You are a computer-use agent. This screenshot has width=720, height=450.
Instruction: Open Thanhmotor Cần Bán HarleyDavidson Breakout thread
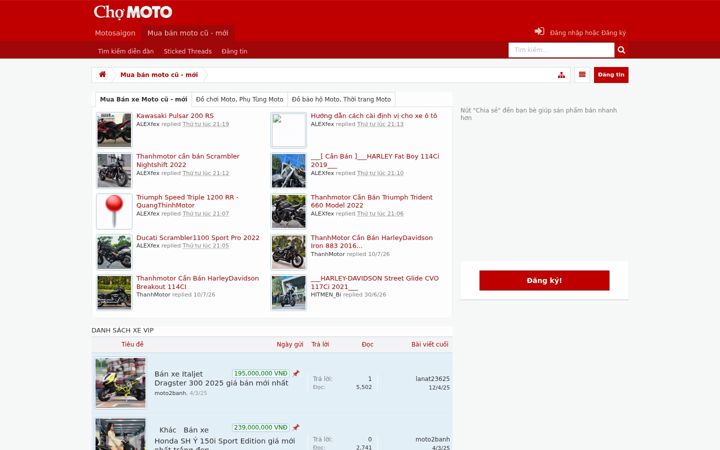coord(197,282)
